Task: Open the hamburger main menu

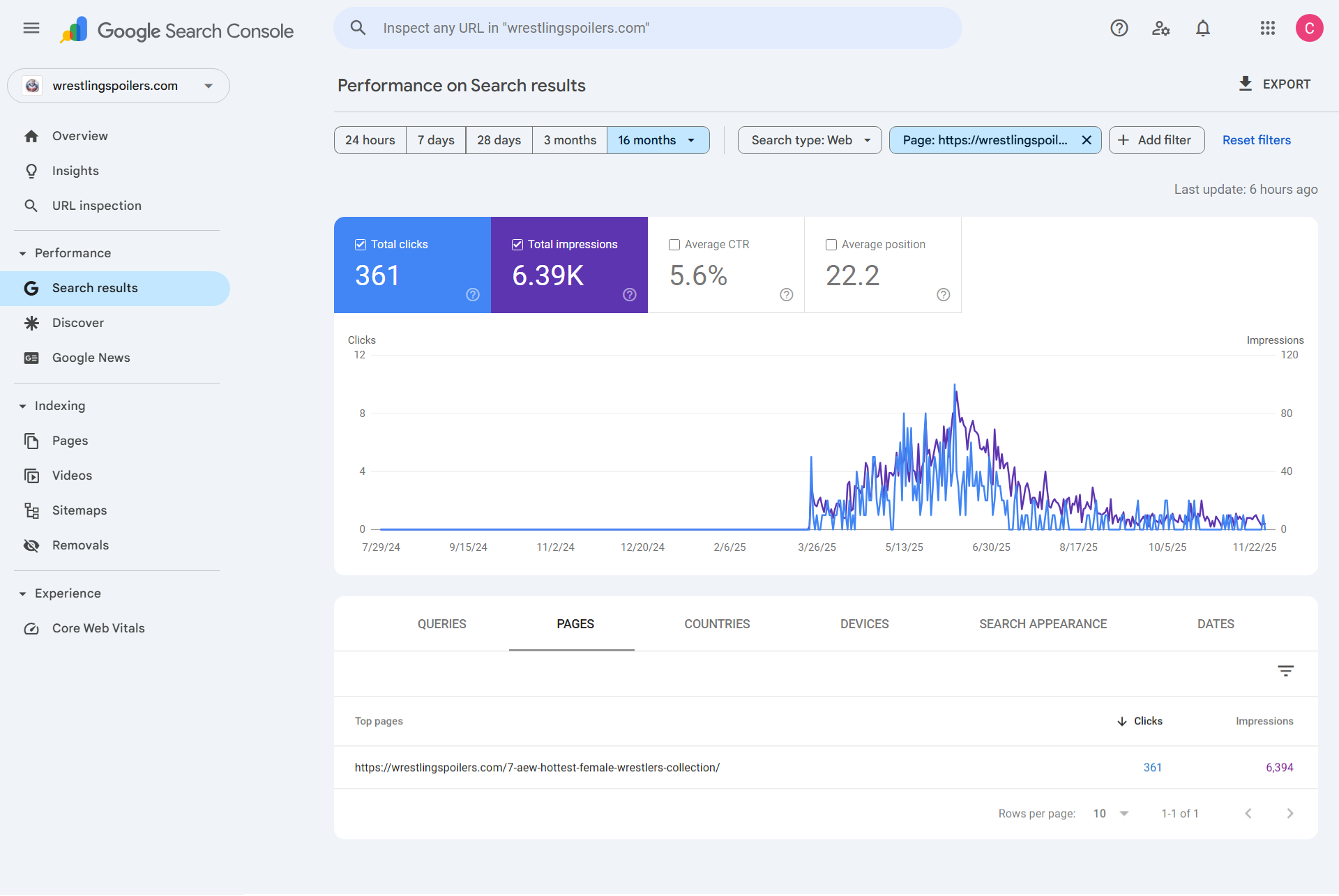Action: 31,28
